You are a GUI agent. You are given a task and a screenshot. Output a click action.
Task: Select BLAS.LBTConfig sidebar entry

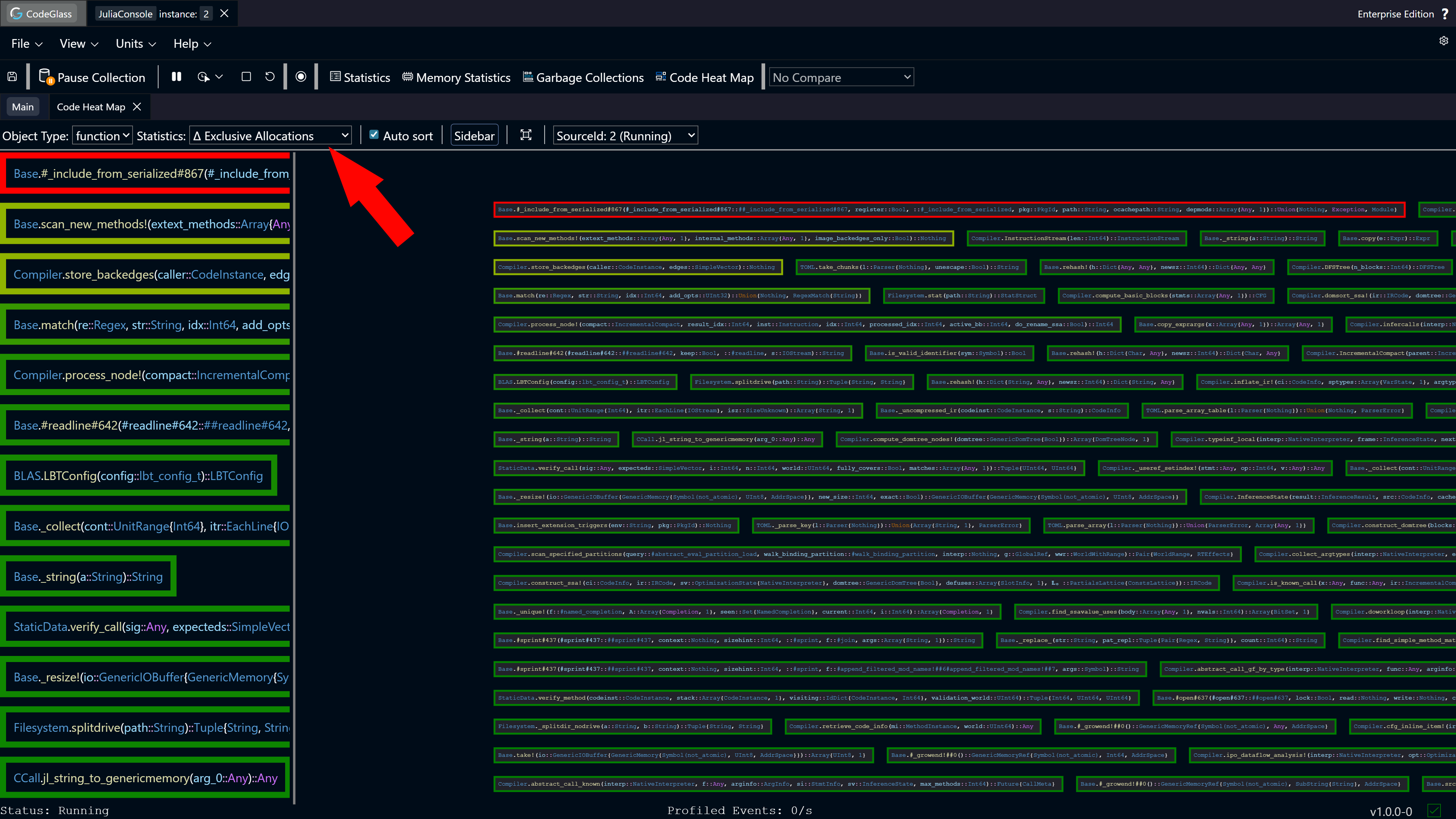pos(138,475)
